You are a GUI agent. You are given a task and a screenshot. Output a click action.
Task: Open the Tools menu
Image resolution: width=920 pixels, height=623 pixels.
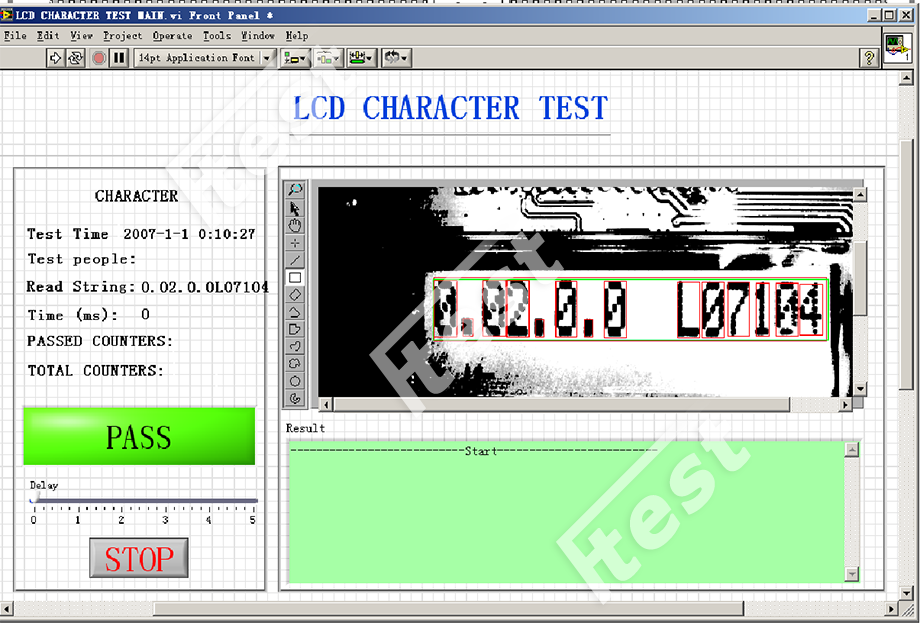click(217, 36)
